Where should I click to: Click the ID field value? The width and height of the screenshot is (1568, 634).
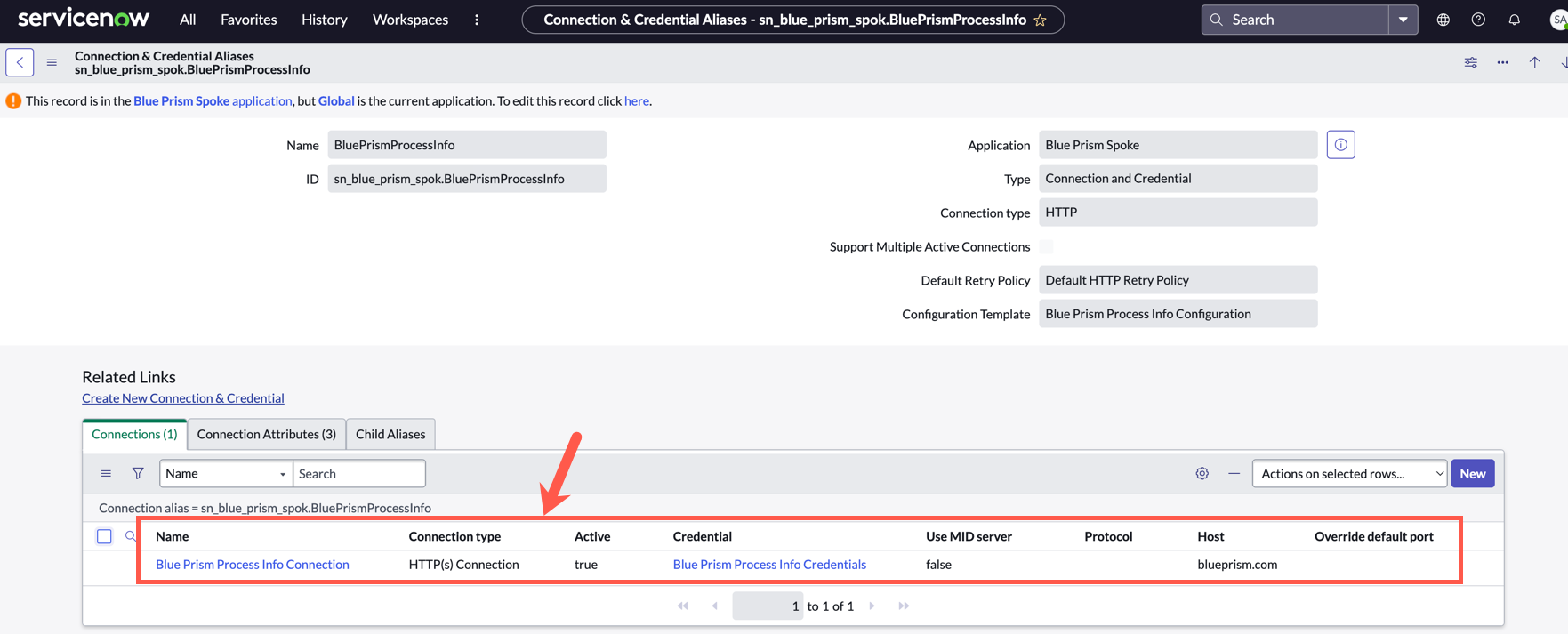pyautogui.click(x=467, y=179)
